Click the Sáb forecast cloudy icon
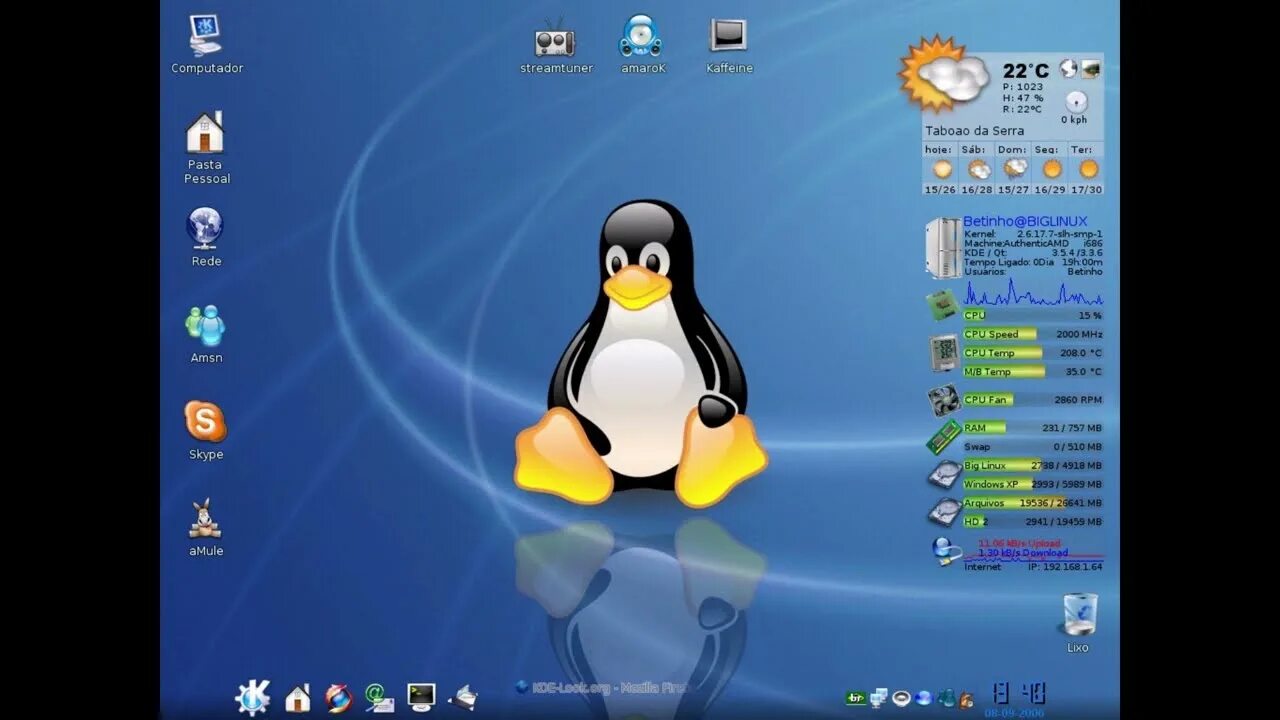The height and width of the screenshot is (720, 1280). 978,169
